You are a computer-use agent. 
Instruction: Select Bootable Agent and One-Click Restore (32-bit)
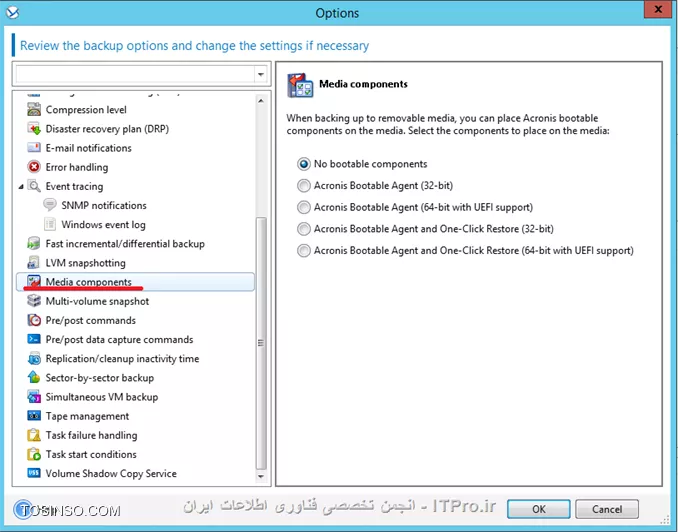[x=304, y=229]
